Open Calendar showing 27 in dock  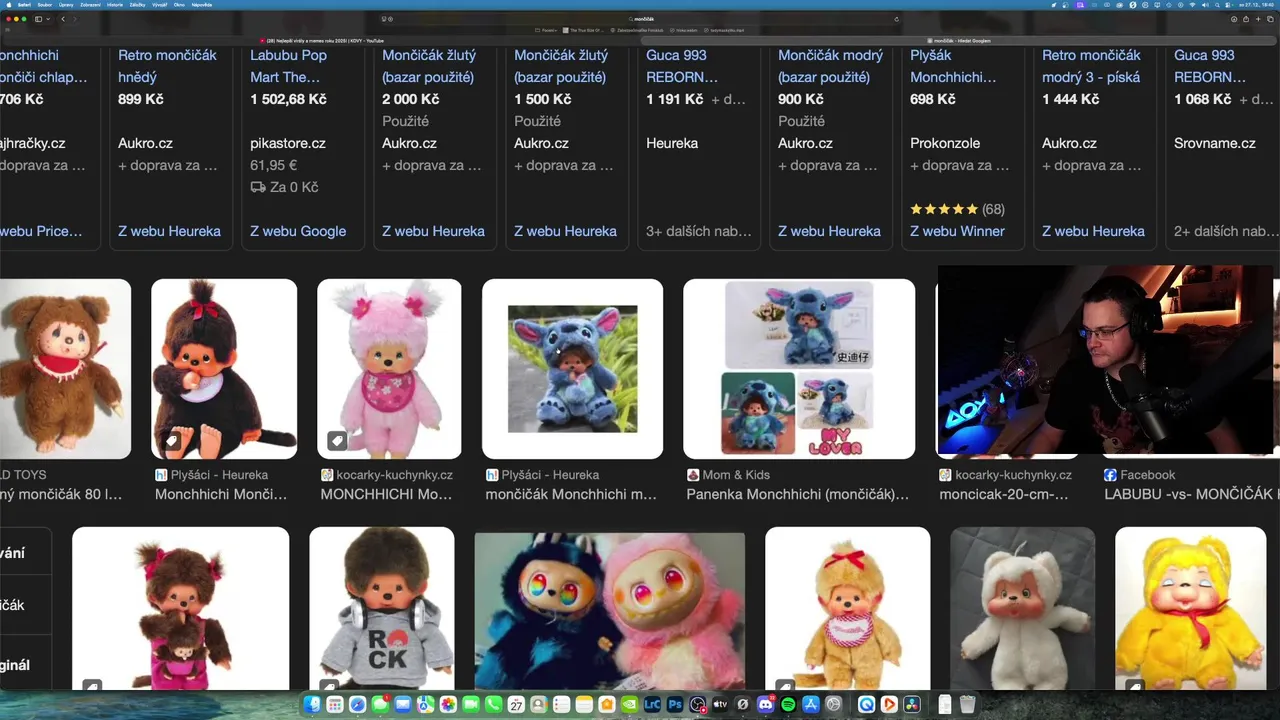point(516,705)
